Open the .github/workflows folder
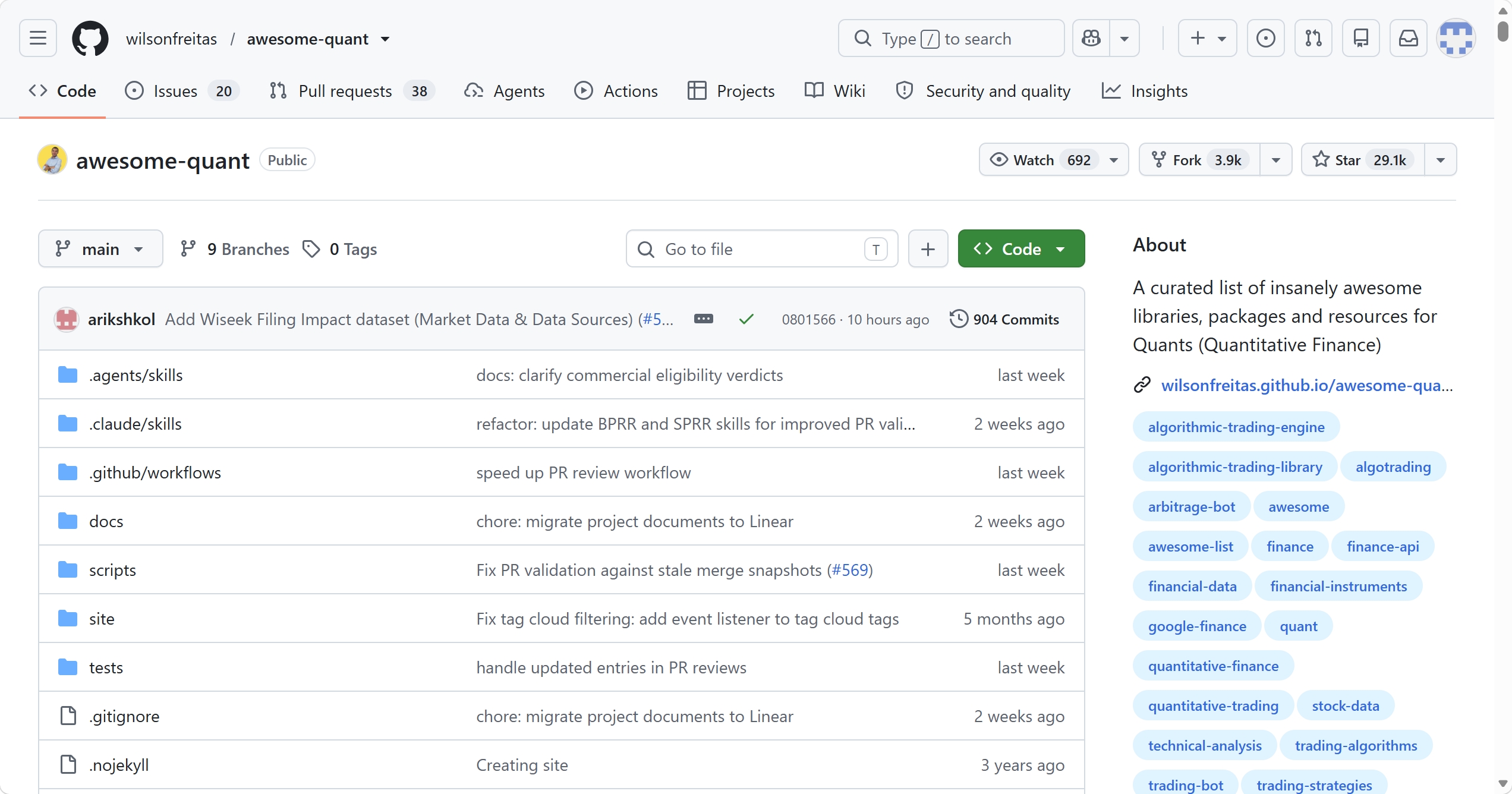This screenshot has width=1512, height=794. (155, 472)
